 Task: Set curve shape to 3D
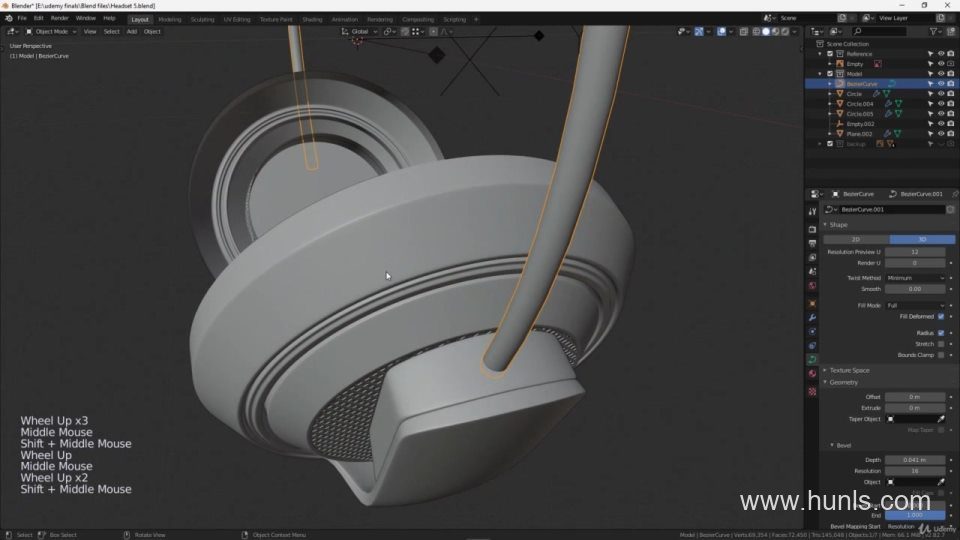[922, 239]
